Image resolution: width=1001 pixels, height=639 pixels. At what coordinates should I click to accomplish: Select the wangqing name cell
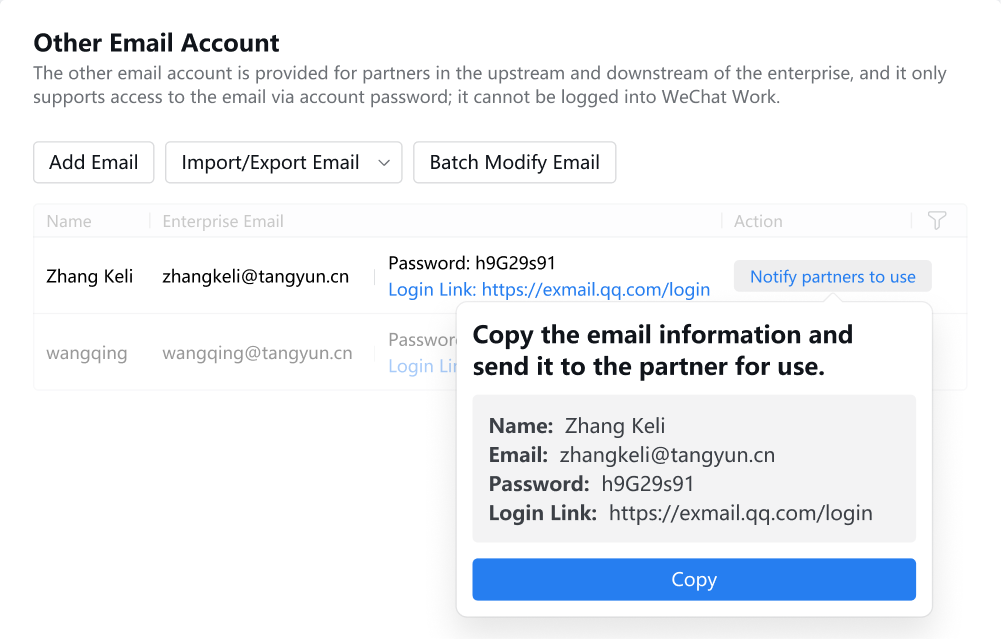[x=87, y=353]
